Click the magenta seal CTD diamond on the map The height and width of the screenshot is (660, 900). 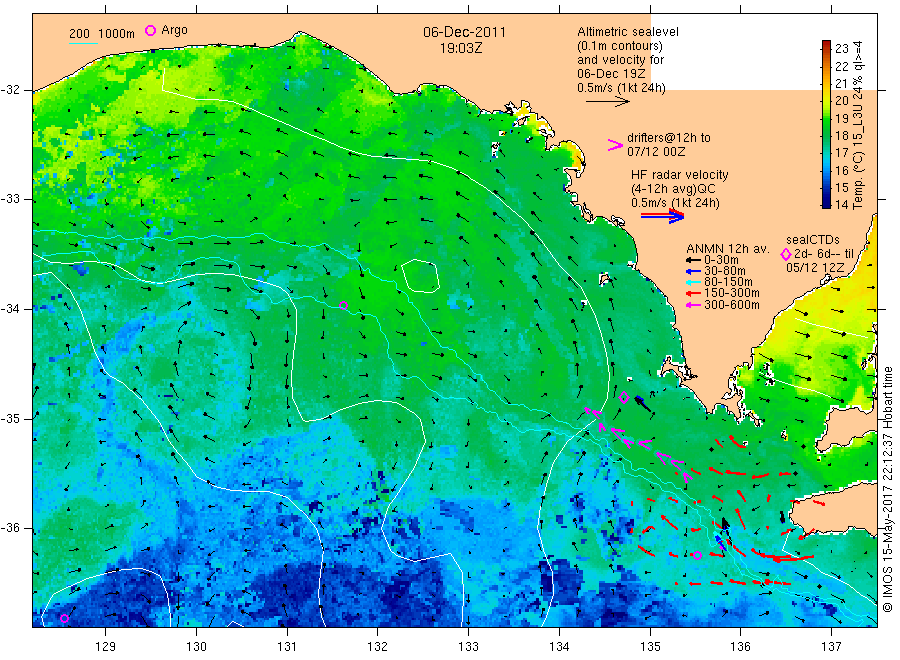pyautogui.click(x=624, y=397)
